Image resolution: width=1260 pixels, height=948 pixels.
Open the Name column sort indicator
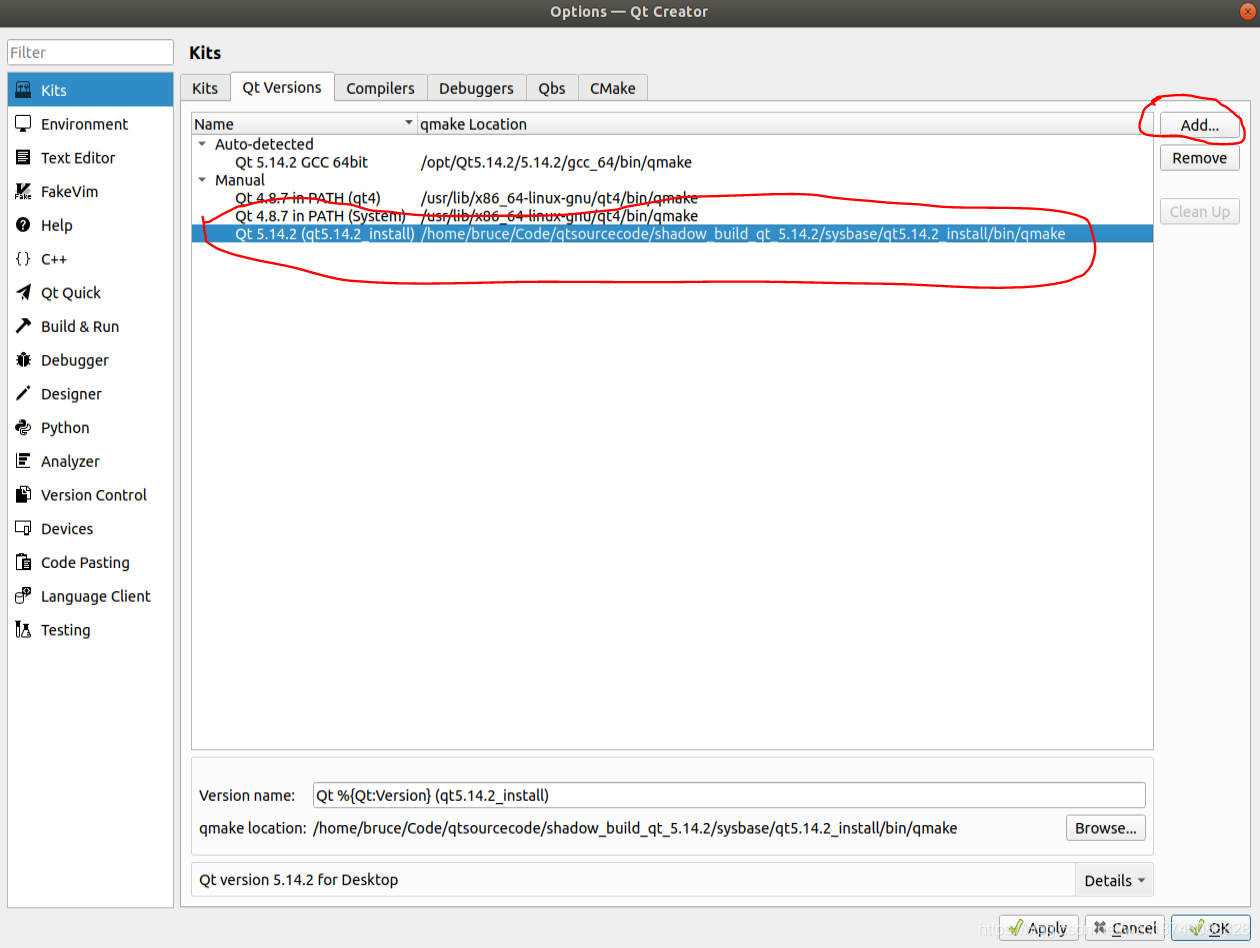[x=408, y=124]
